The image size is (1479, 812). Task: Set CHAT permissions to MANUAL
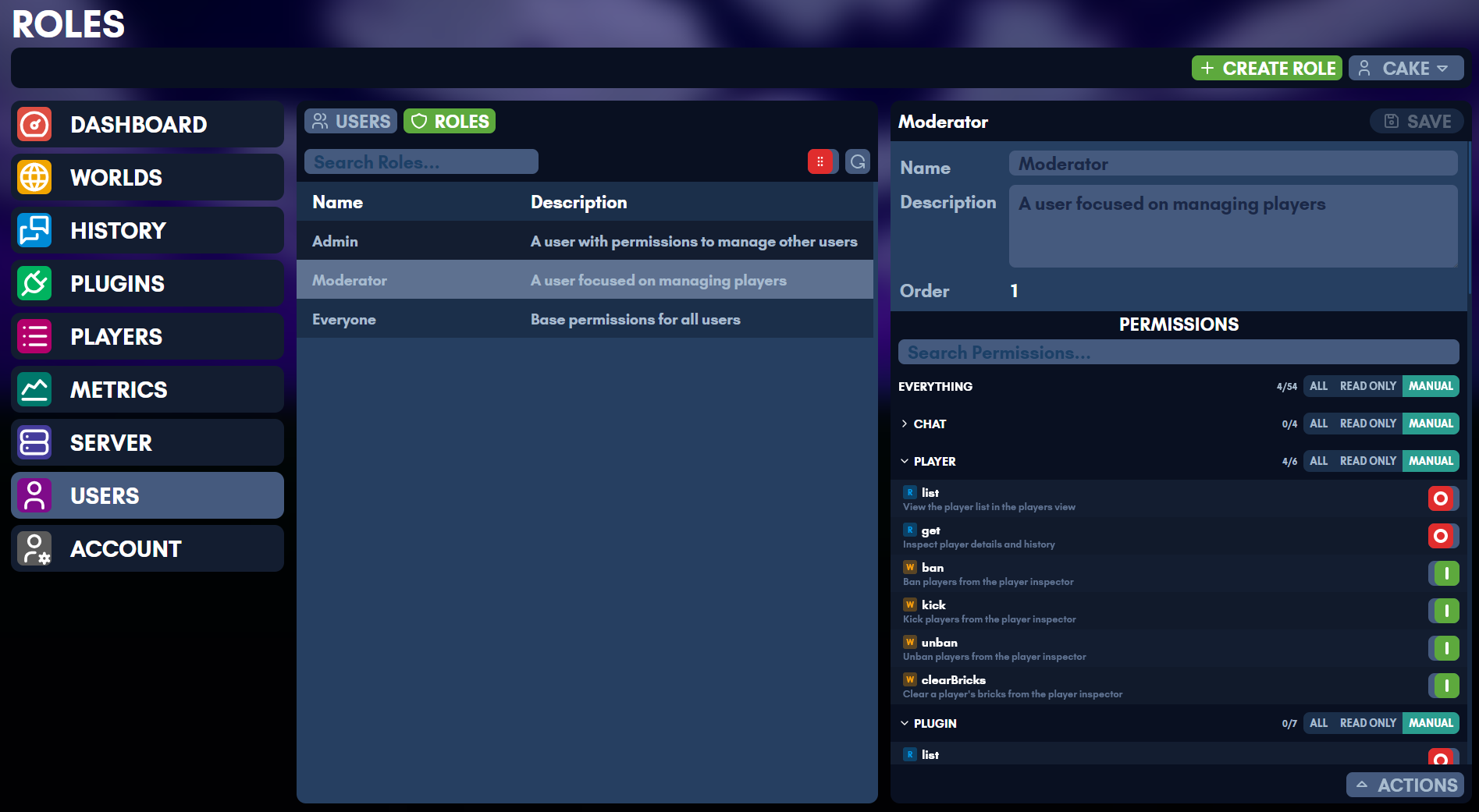1431,424
